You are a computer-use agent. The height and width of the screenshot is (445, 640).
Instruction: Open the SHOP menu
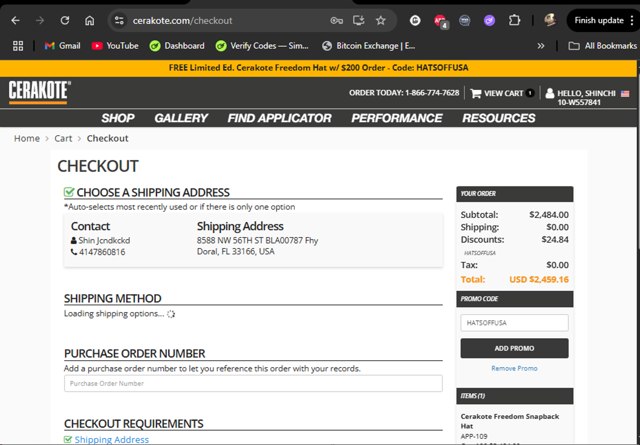tap(118, 118)
